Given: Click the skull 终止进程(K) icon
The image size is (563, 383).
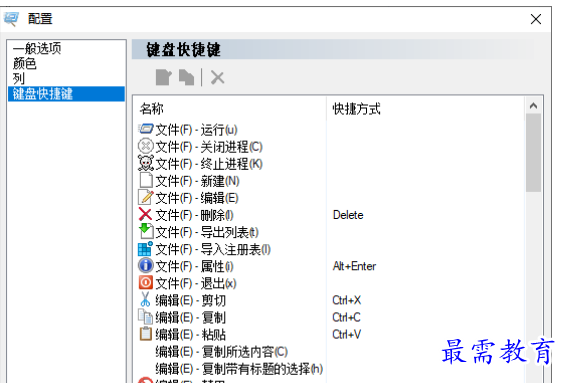Looking at the screenshot, I should pos(146,163).
